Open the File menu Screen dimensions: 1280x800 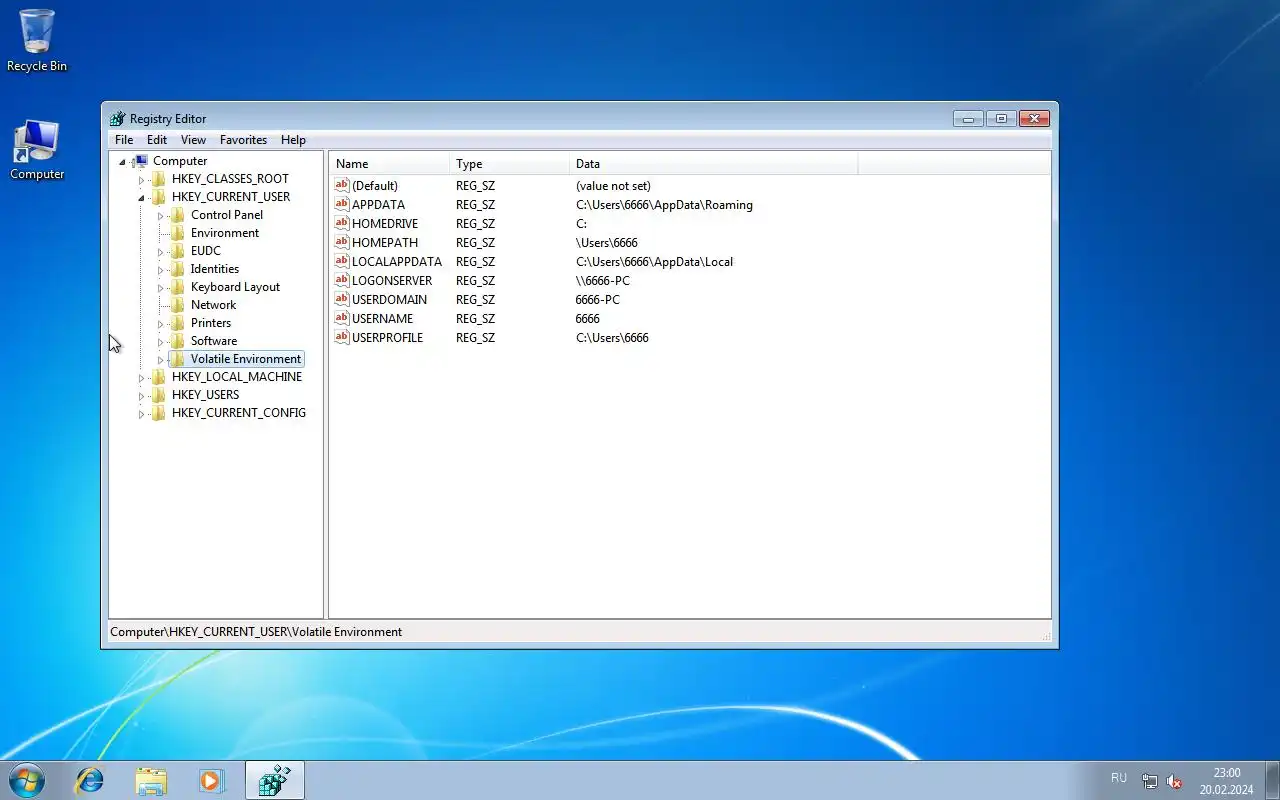click(124, 140)
